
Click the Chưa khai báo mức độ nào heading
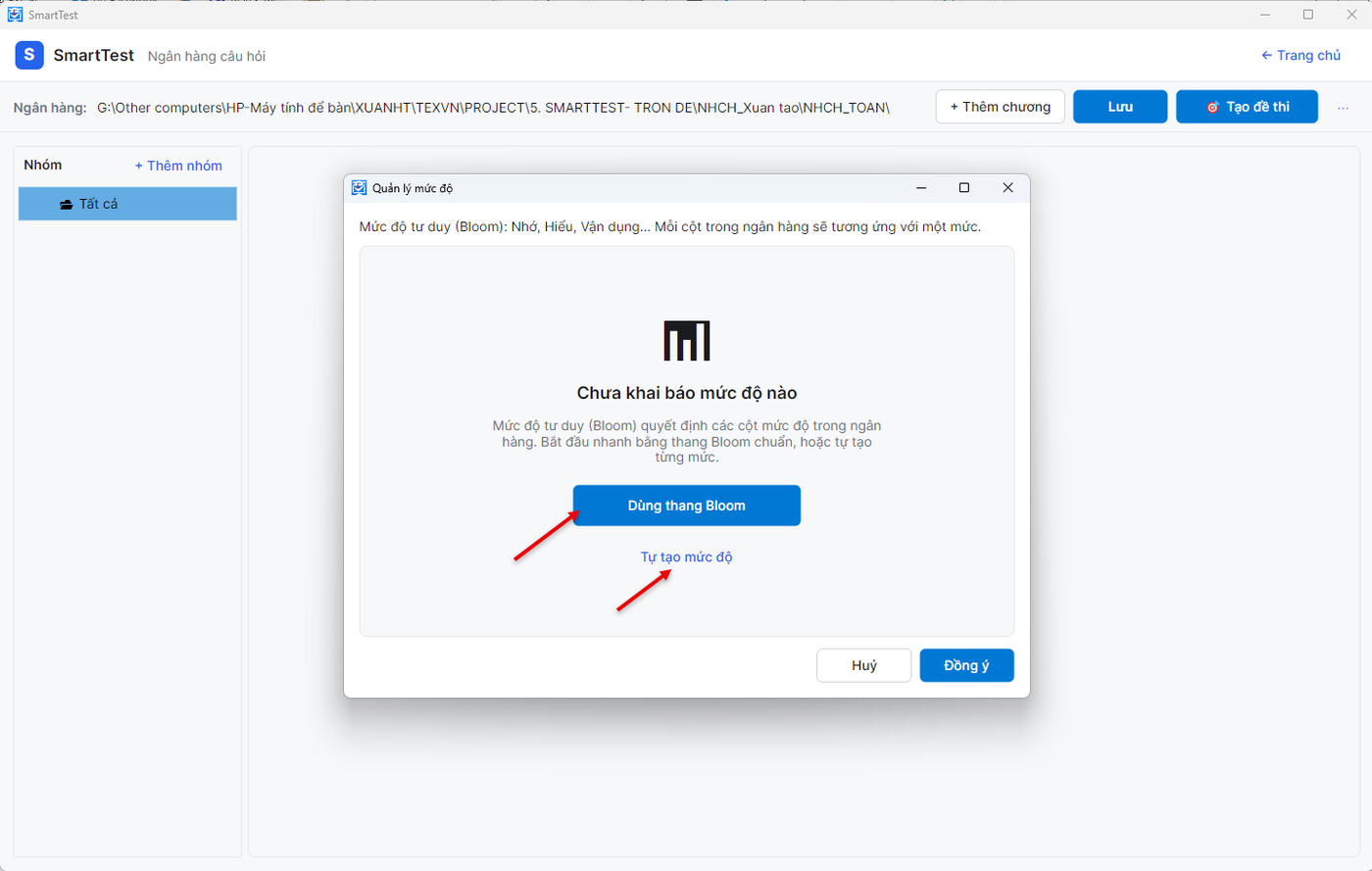coord(687,393)
